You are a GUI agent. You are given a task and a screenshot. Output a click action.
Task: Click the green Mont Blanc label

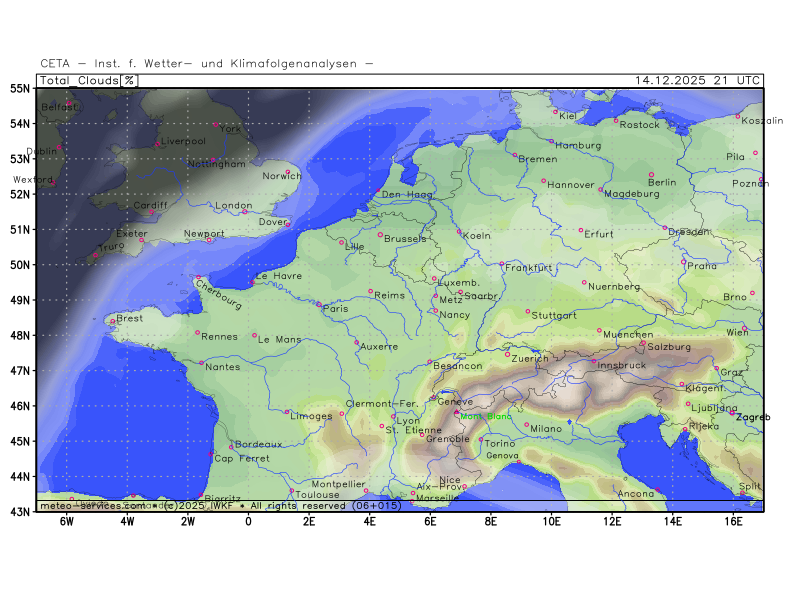tap(486, 416)
